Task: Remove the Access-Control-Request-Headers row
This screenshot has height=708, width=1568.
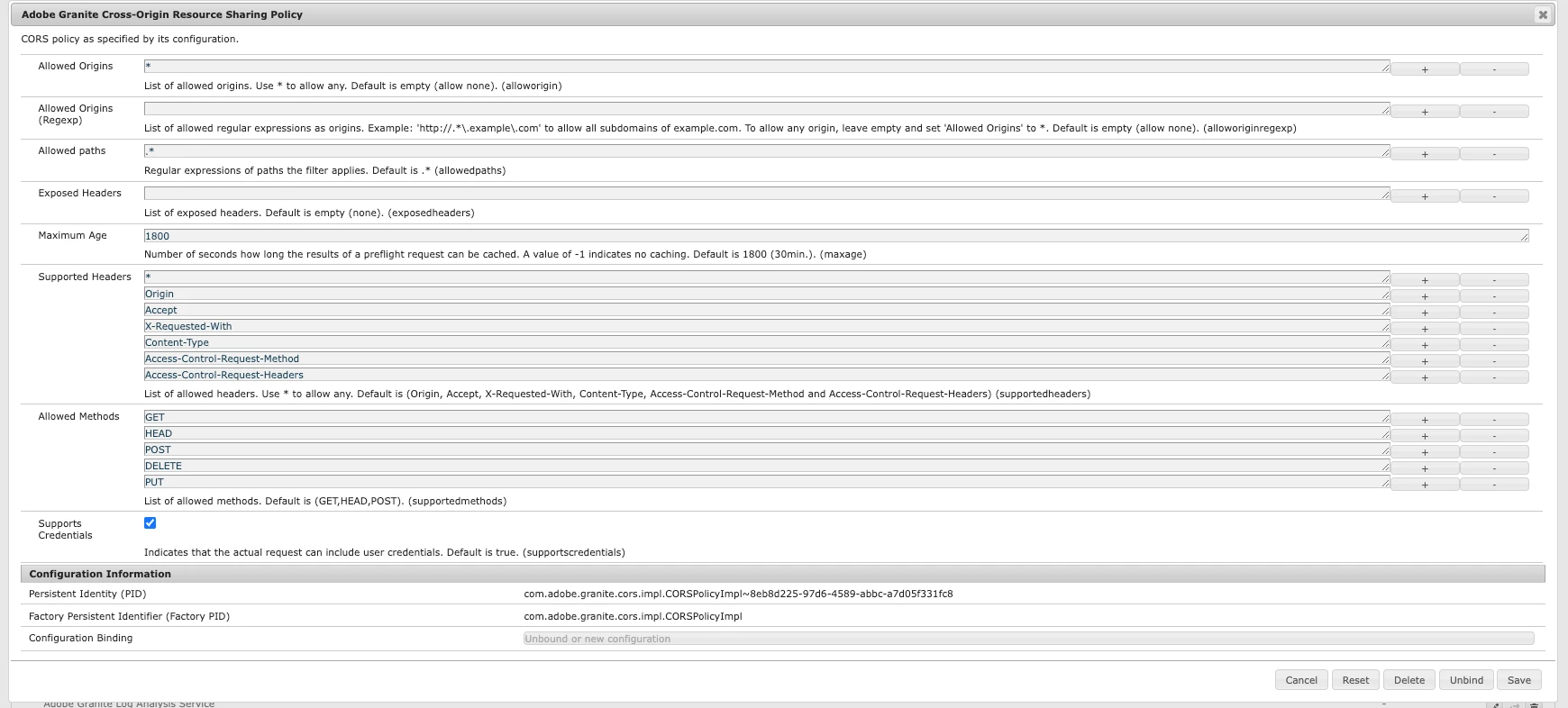Action: coord(1494,377)
